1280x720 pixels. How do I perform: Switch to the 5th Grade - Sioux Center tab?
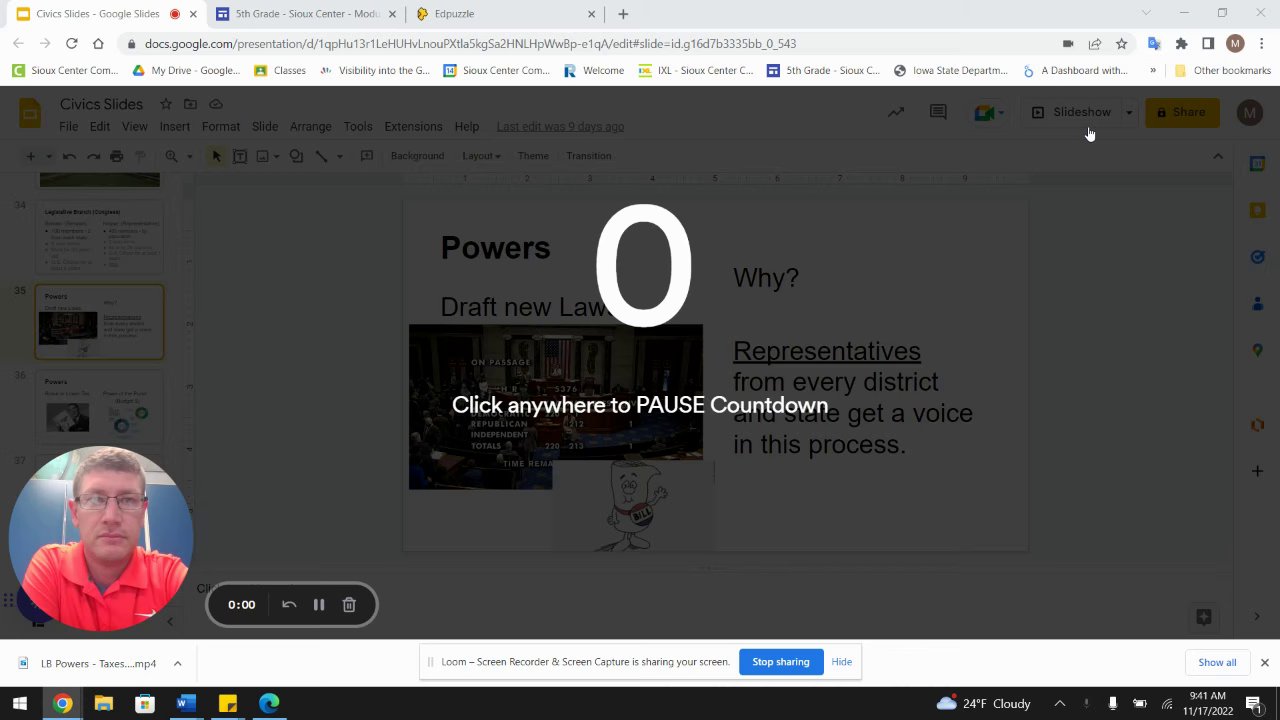point(305,14)
